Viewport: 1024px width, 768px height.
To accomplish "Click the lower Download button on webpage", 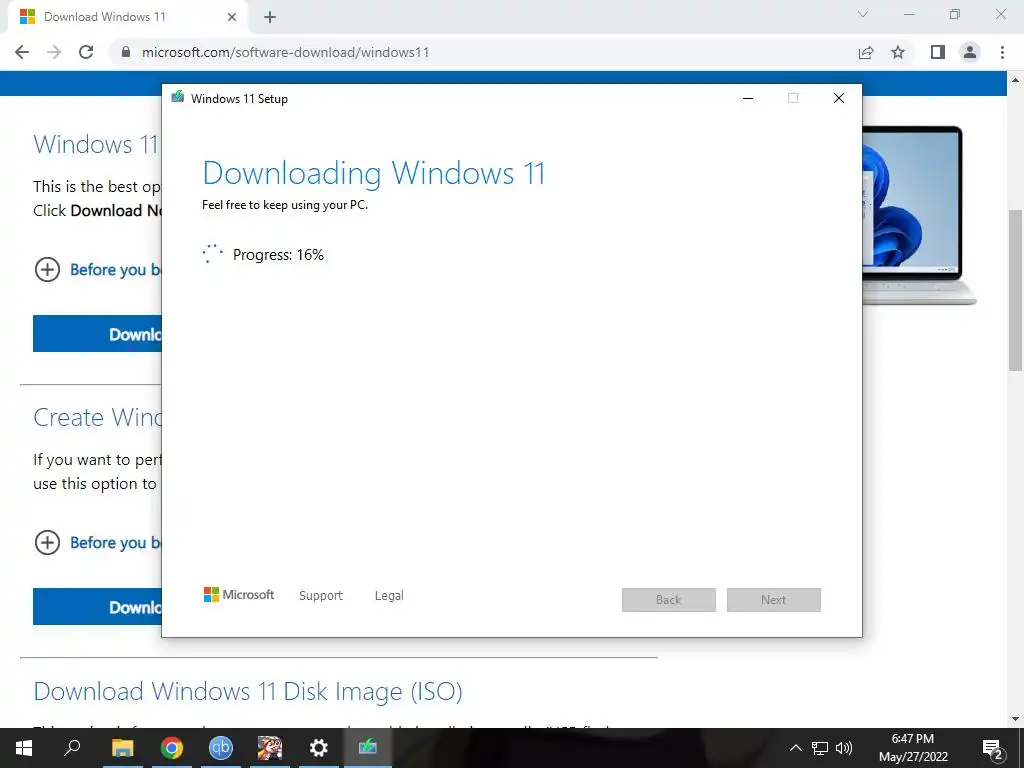I will point(97,607).
